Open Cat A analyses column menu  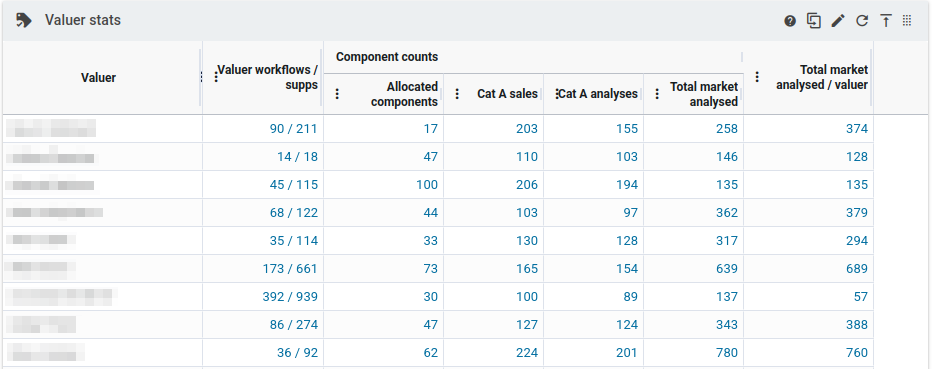coord(556,94)
